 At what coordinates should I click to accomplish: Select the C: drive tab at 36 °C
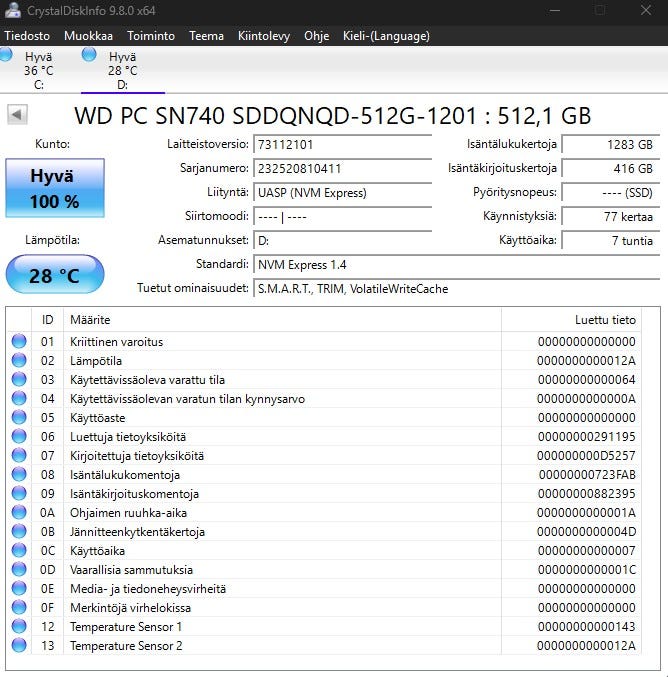[39, 70]
